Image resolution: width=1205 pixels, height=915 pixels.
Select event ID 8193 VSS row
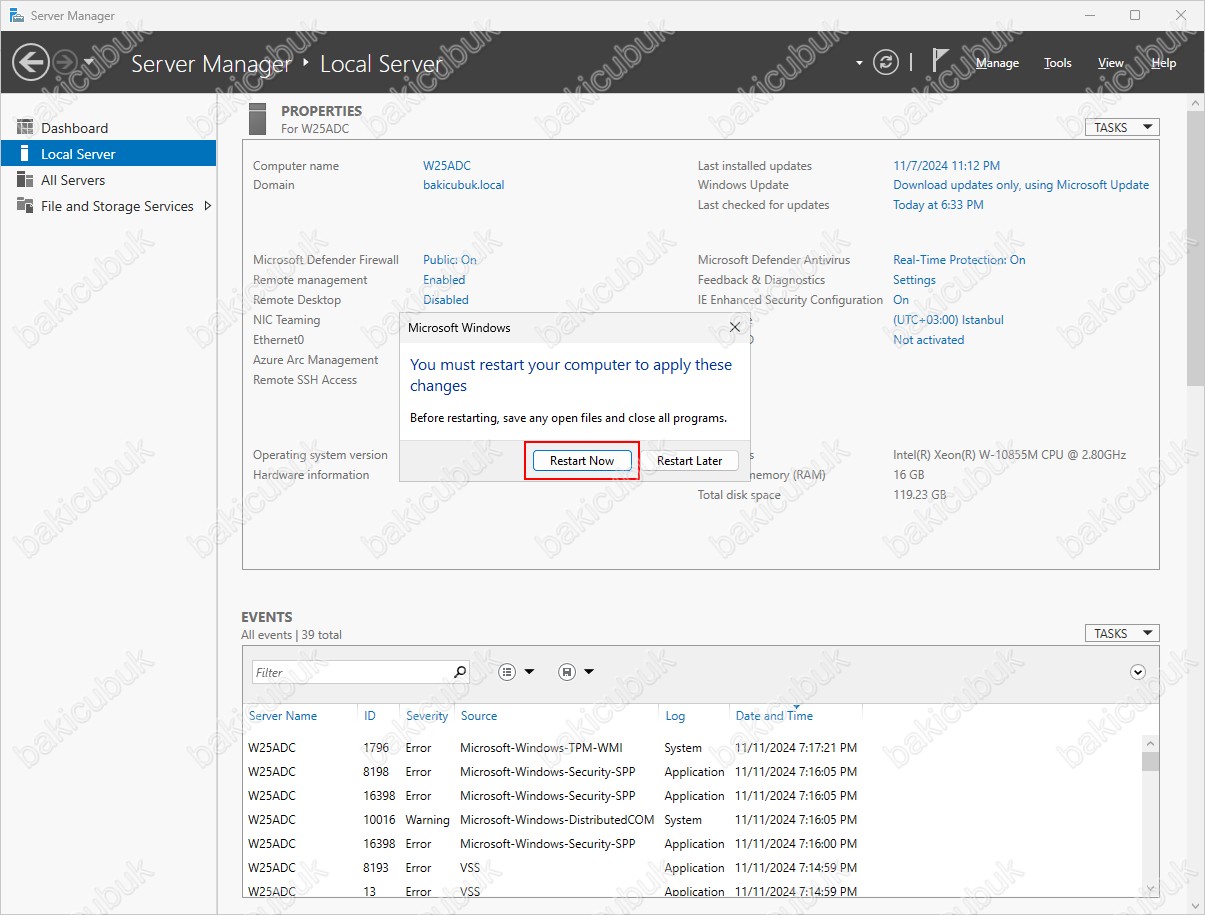(692, 868)
